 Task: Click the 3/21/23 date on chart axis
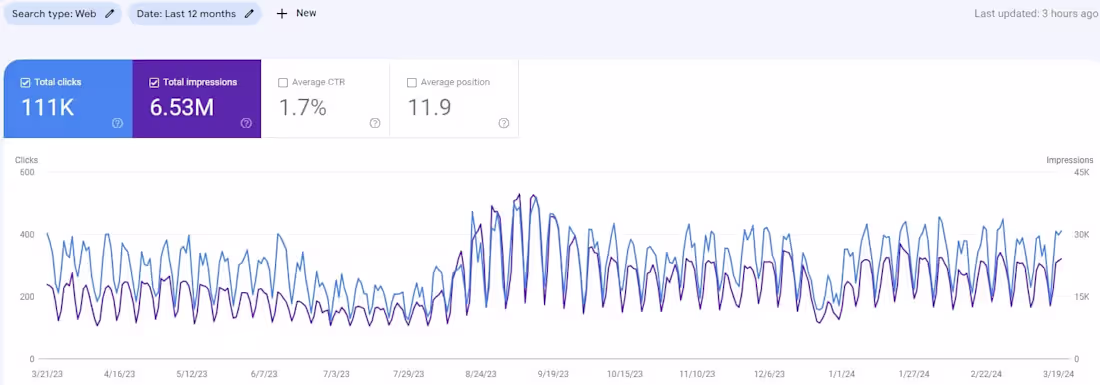click(x=47, y=374)
